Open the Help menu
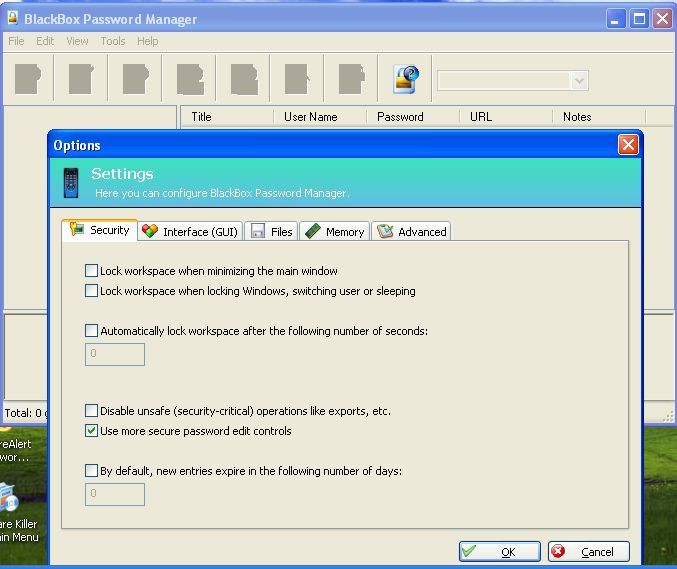This screenshot has height=569, width=677. tap(148, 41)
